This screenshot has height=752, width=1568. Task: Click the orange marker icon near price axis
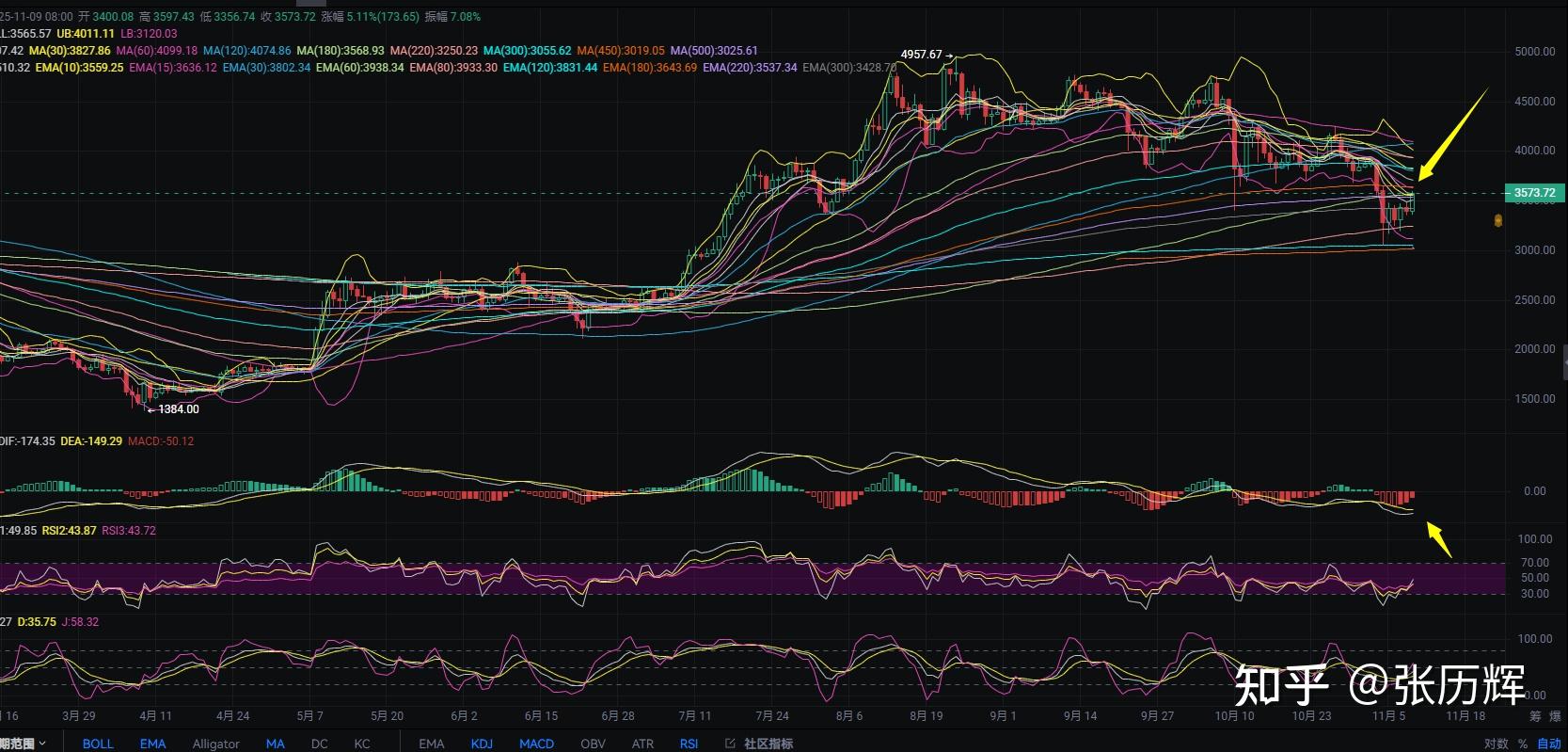(1497, 220)
